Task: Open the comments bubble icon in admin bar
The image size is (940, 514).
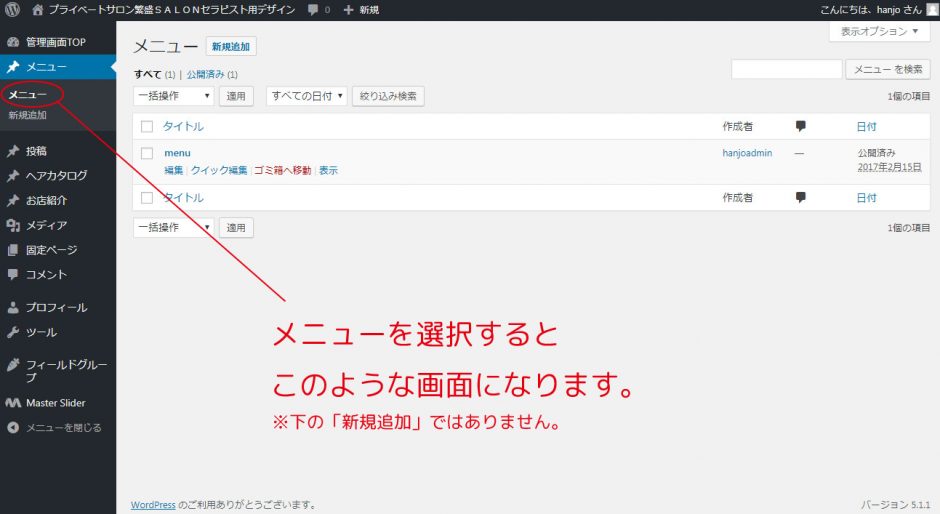Action: [314, 9]
